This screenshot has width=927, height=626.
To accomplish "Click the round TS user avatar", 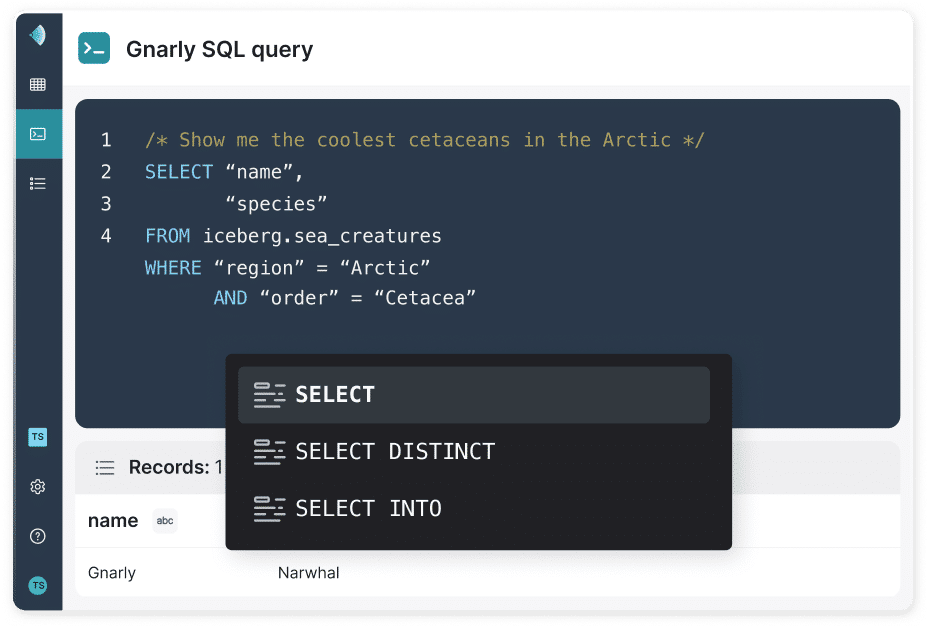I will [x=38, y=585].
